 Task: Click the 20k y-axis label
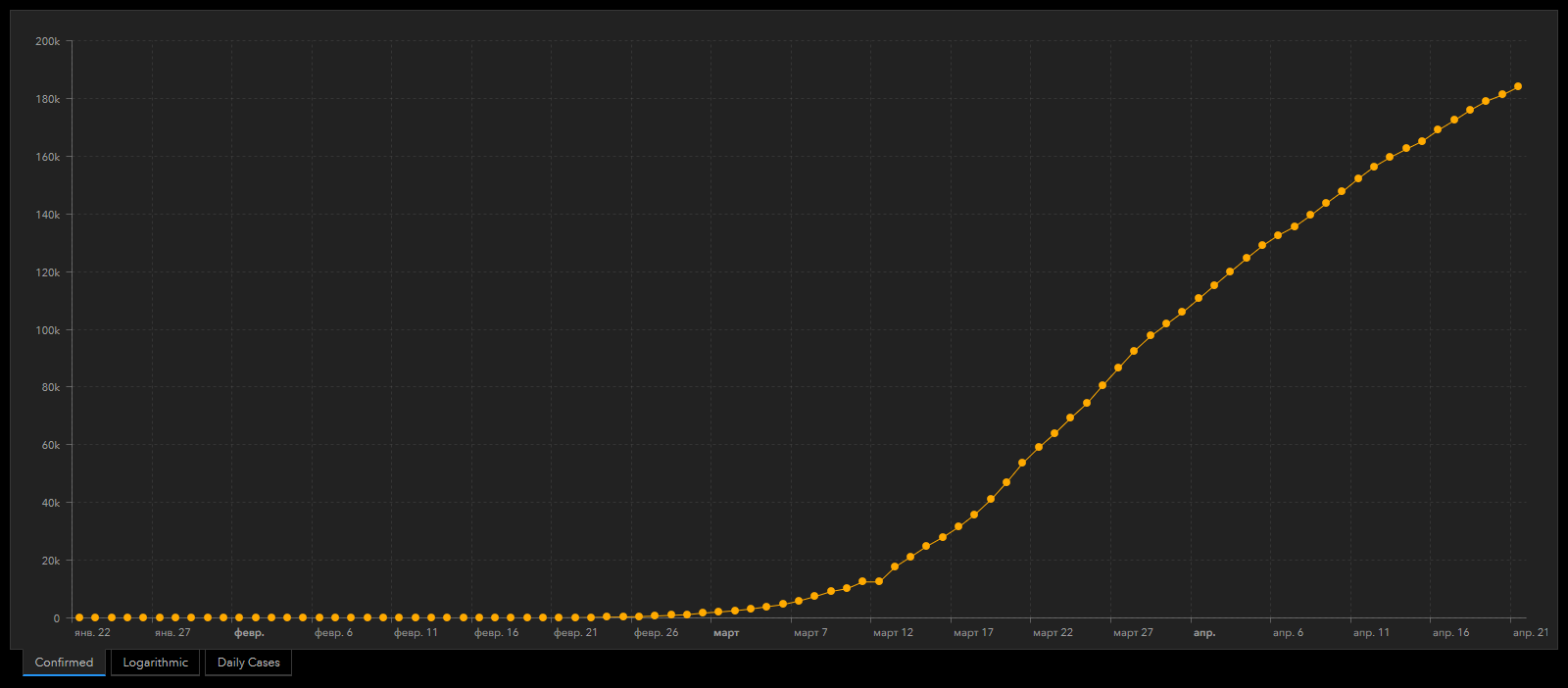pos(51,561)
